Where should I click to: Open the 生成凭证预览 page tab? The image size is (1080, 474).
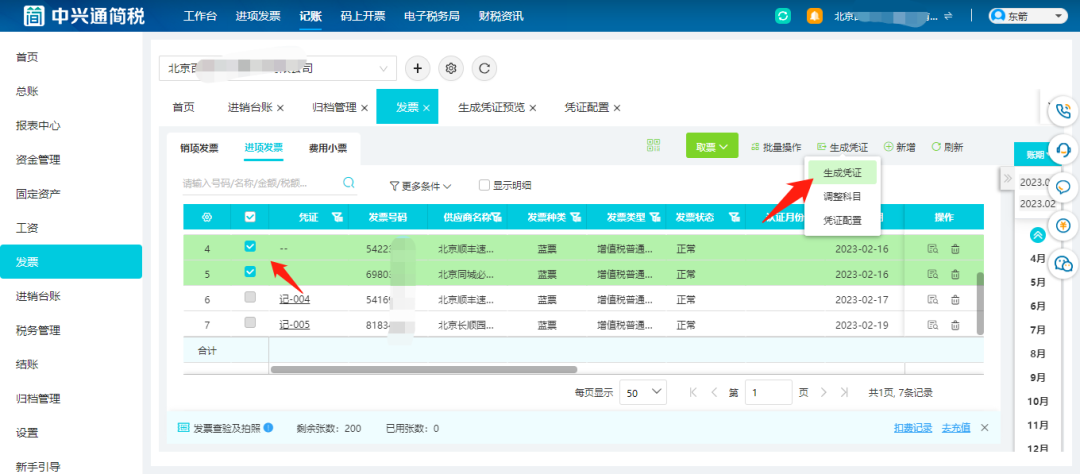coord(491,107)
